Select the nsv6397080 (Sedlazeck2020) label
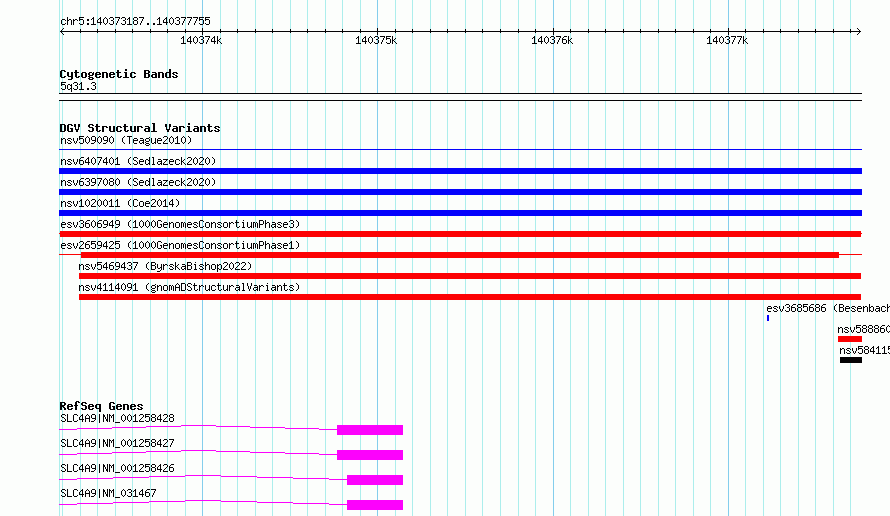The image size is (890, 516). coord(138,182)
